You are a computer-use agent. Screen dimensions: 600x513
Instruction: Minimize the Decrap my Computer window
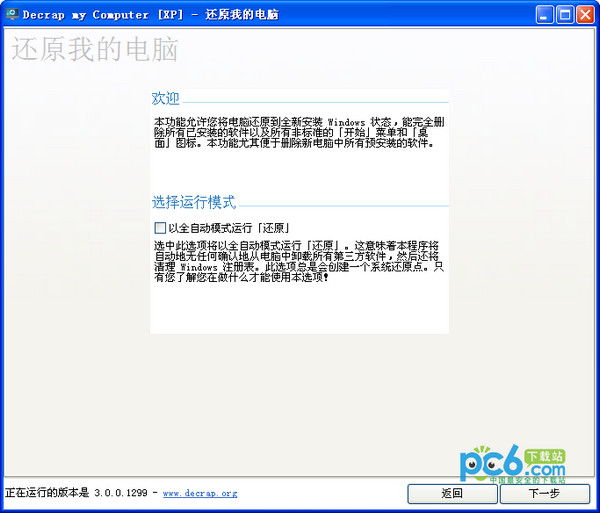pyautogui.click(x=544, y=15)
